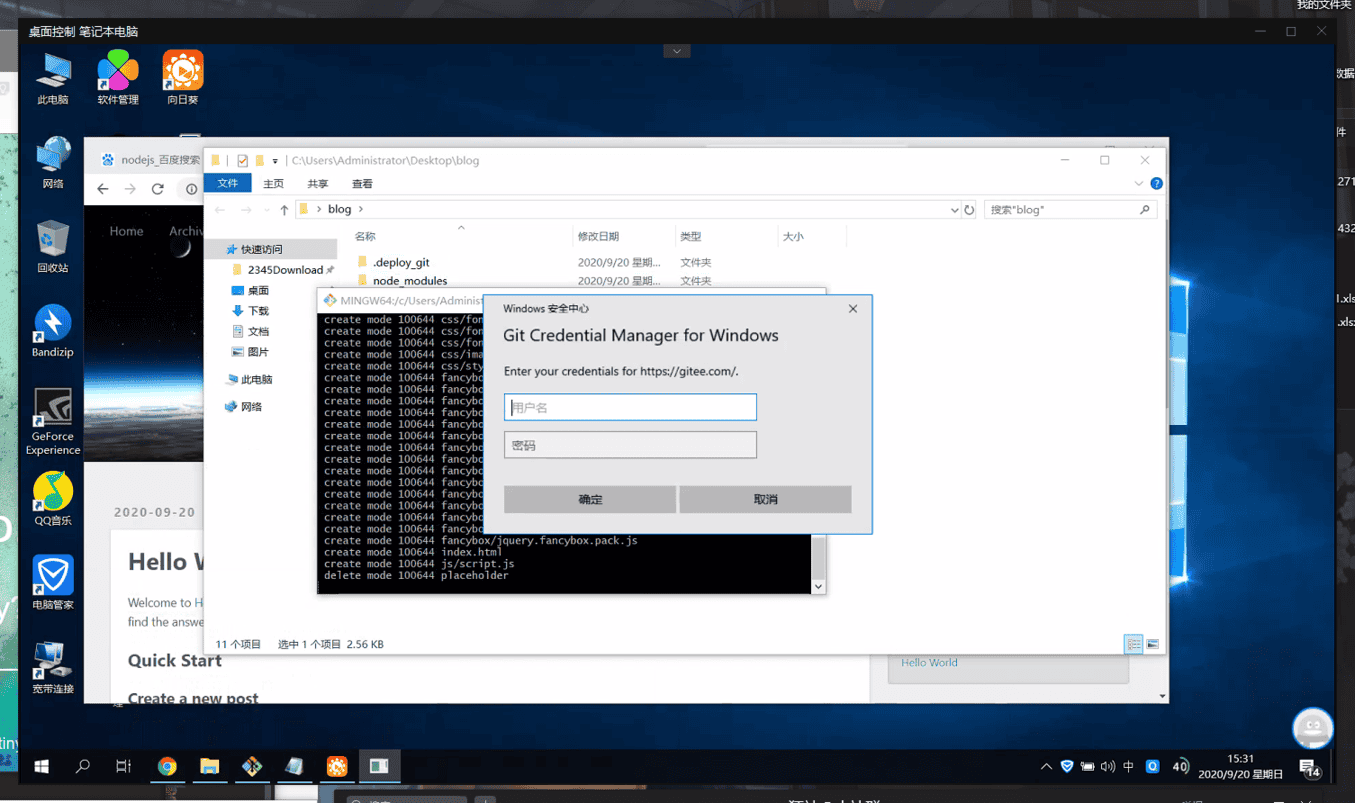Switch to the large icons view layout
Image resolution: width=1355 pixels, height=803 pixels.
(x=1153, y=644)
